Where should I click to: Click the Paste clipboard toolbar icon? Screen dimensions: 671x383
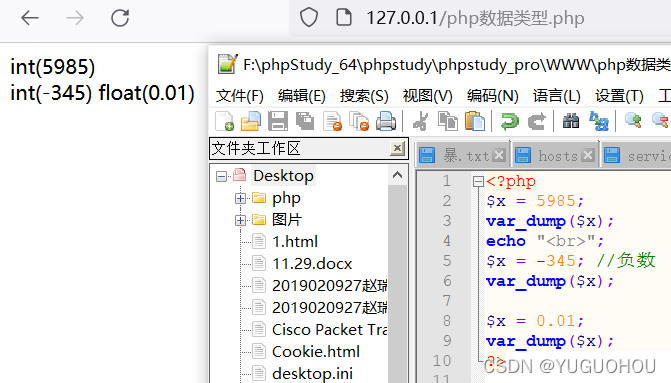[x=475, y=121]
